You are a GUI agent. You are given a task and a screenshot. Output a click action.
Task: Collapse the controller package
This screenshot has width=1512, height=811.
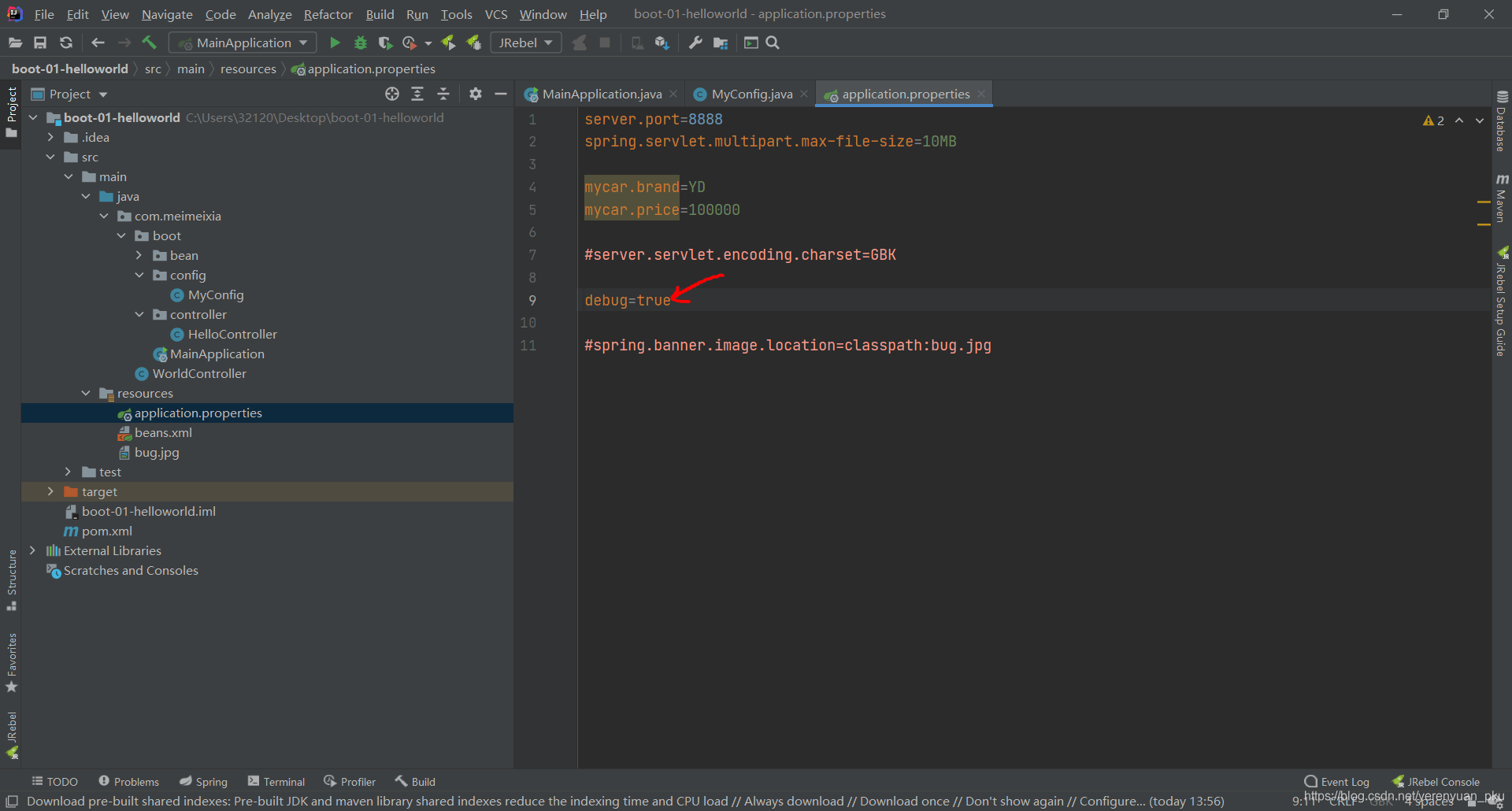(x=139, y=314)
